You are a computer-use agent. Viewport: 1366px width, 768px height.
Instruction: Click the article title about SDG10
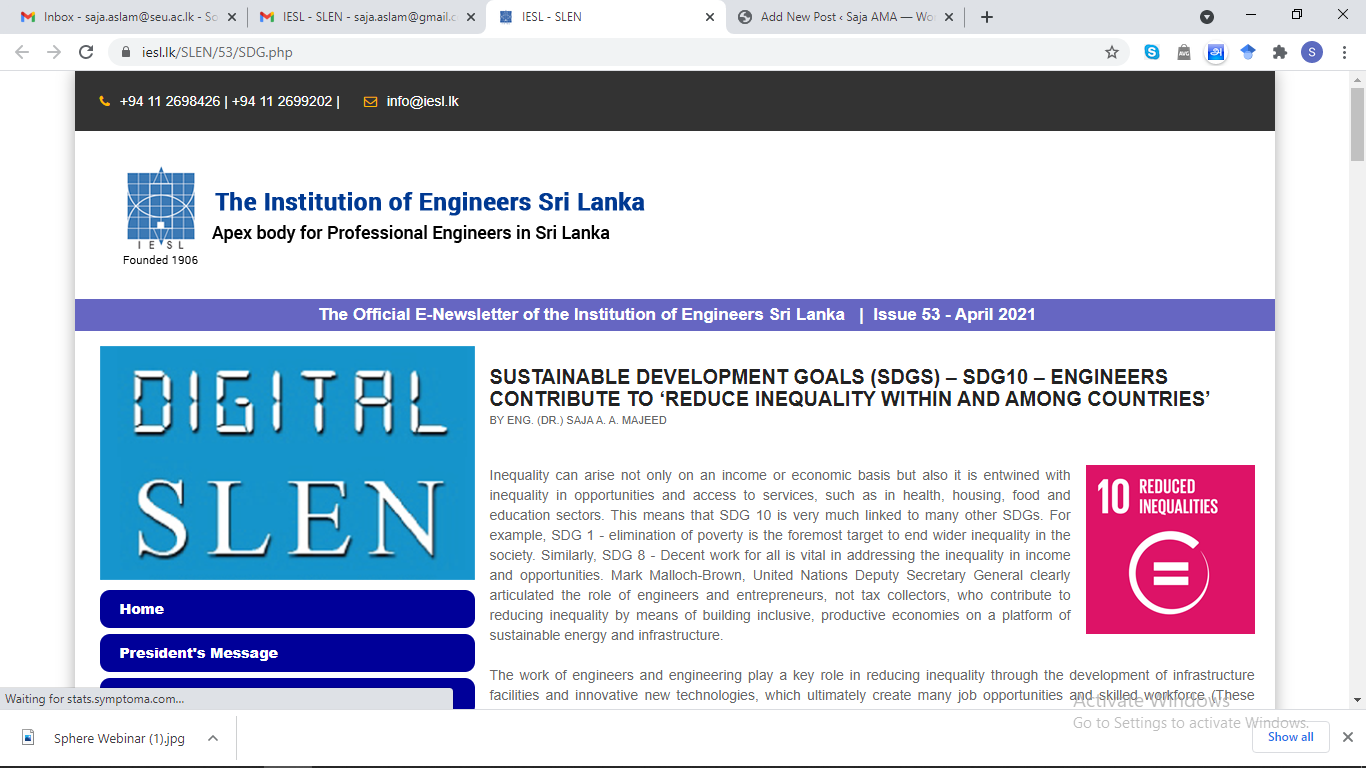pyautogui.click(x=850, y=388)
